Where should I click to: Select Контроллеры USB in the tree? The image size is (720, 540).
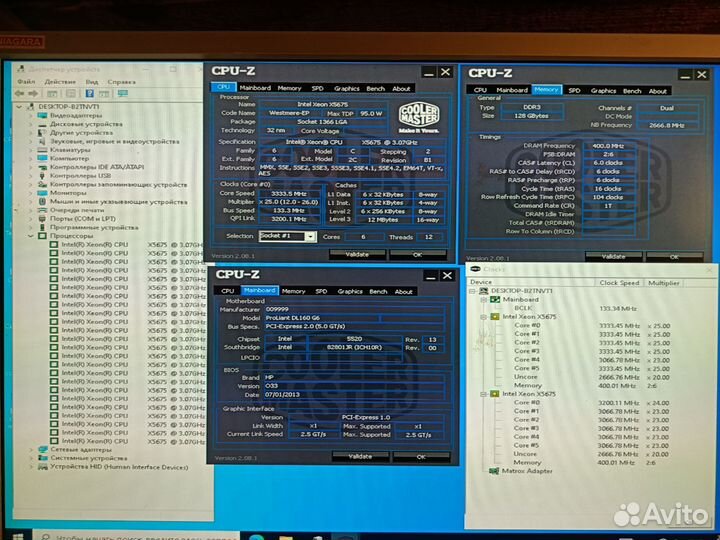[80, 176]
